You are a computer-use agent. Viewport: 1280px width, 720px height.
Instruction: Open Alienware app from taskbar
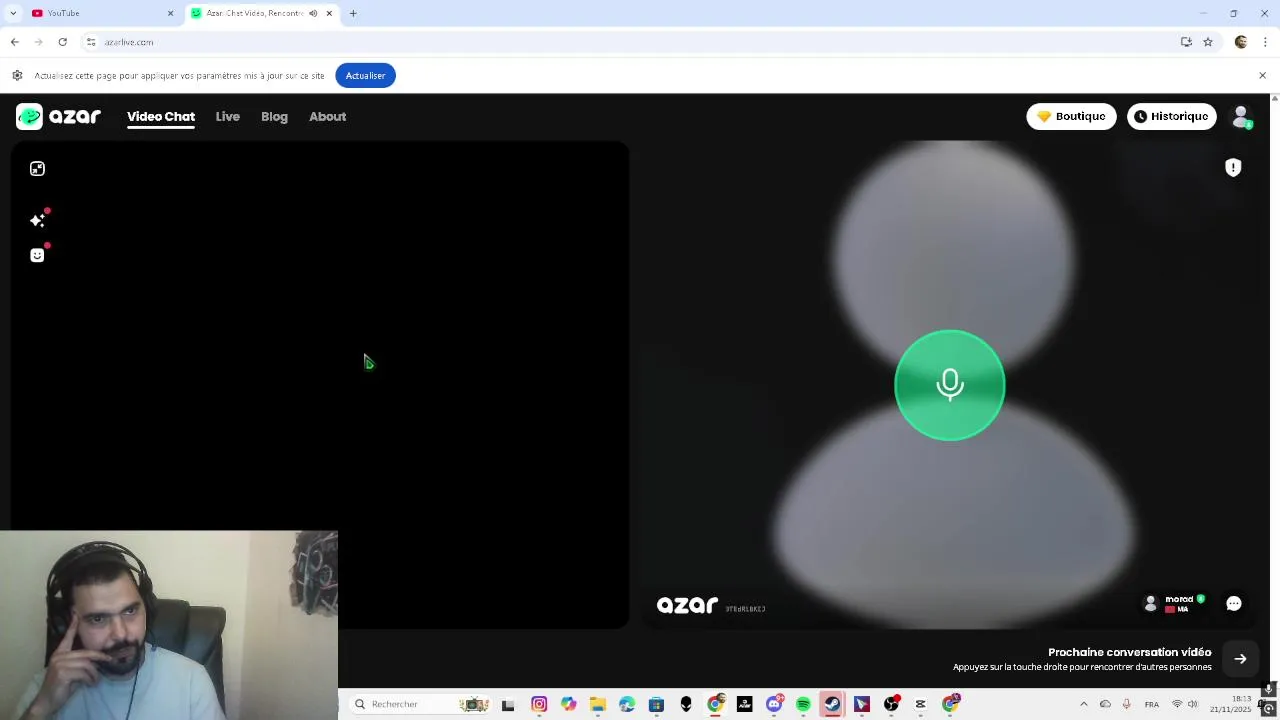pos(685,704)
